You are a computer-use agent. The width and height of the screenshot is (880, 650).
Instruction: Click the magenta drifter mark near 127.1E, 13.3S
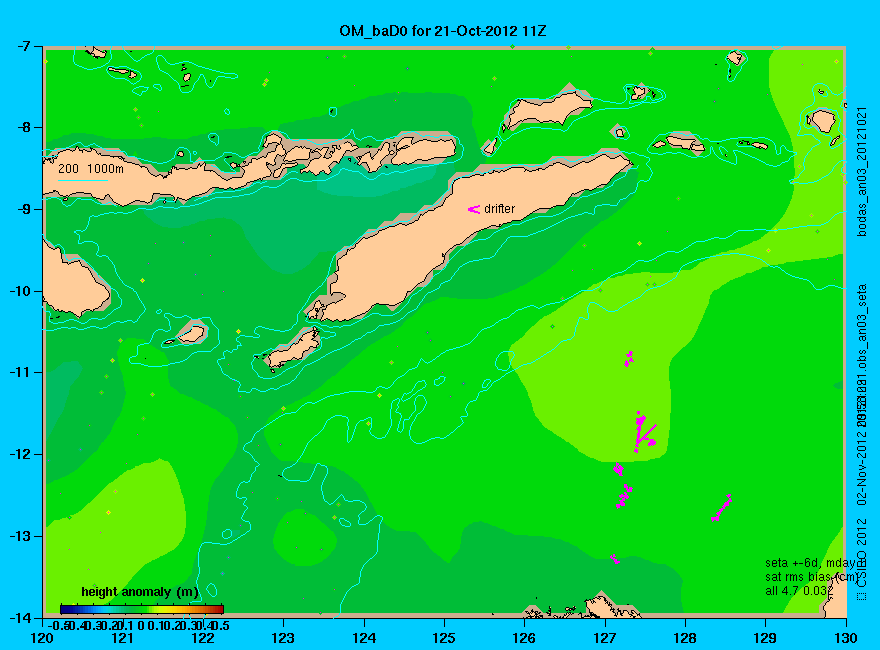click(x=615, y=559)
